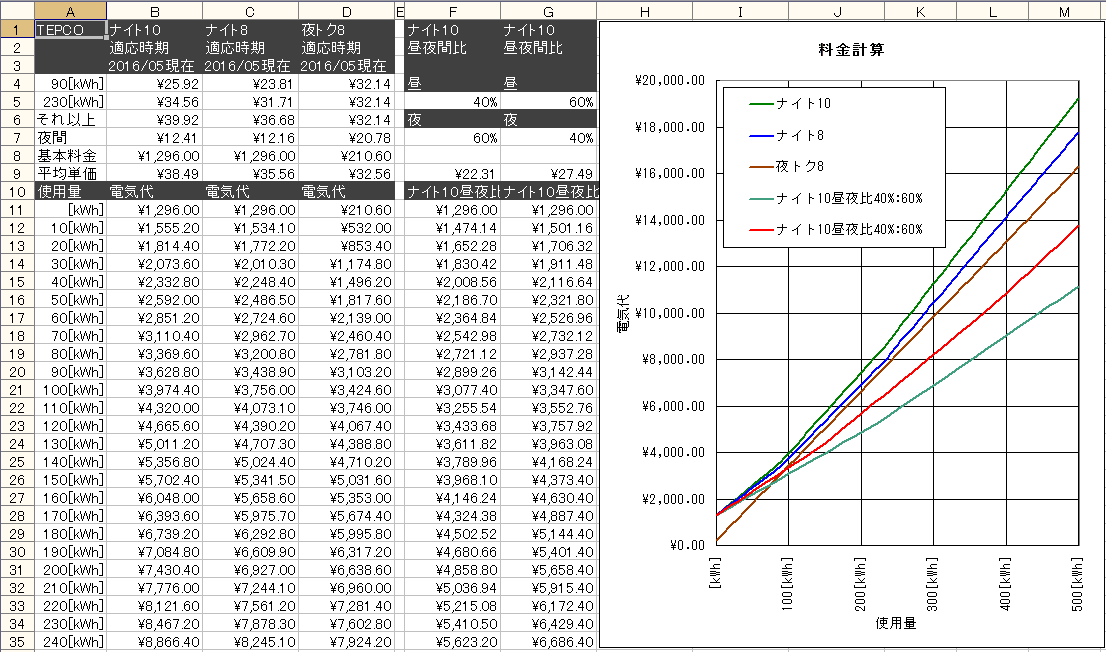Select the 使用量 header cell in column A
1106x652 pixels.
point(71,192)
